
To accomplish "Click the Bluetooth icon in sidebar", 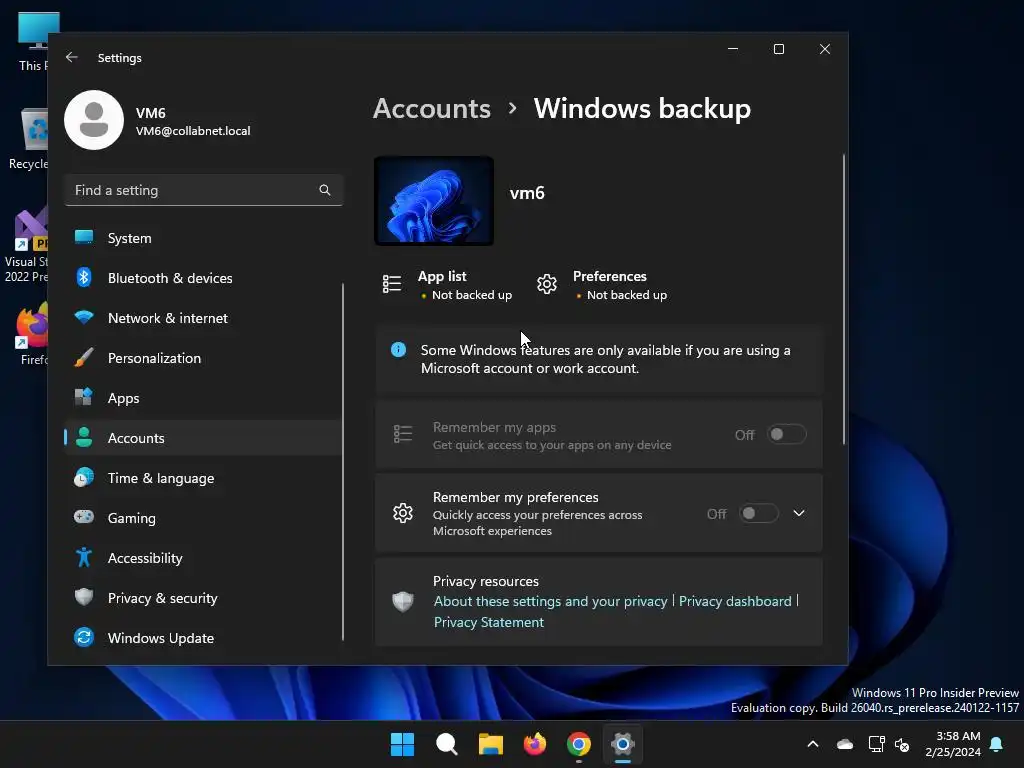I will click(84, 278).
